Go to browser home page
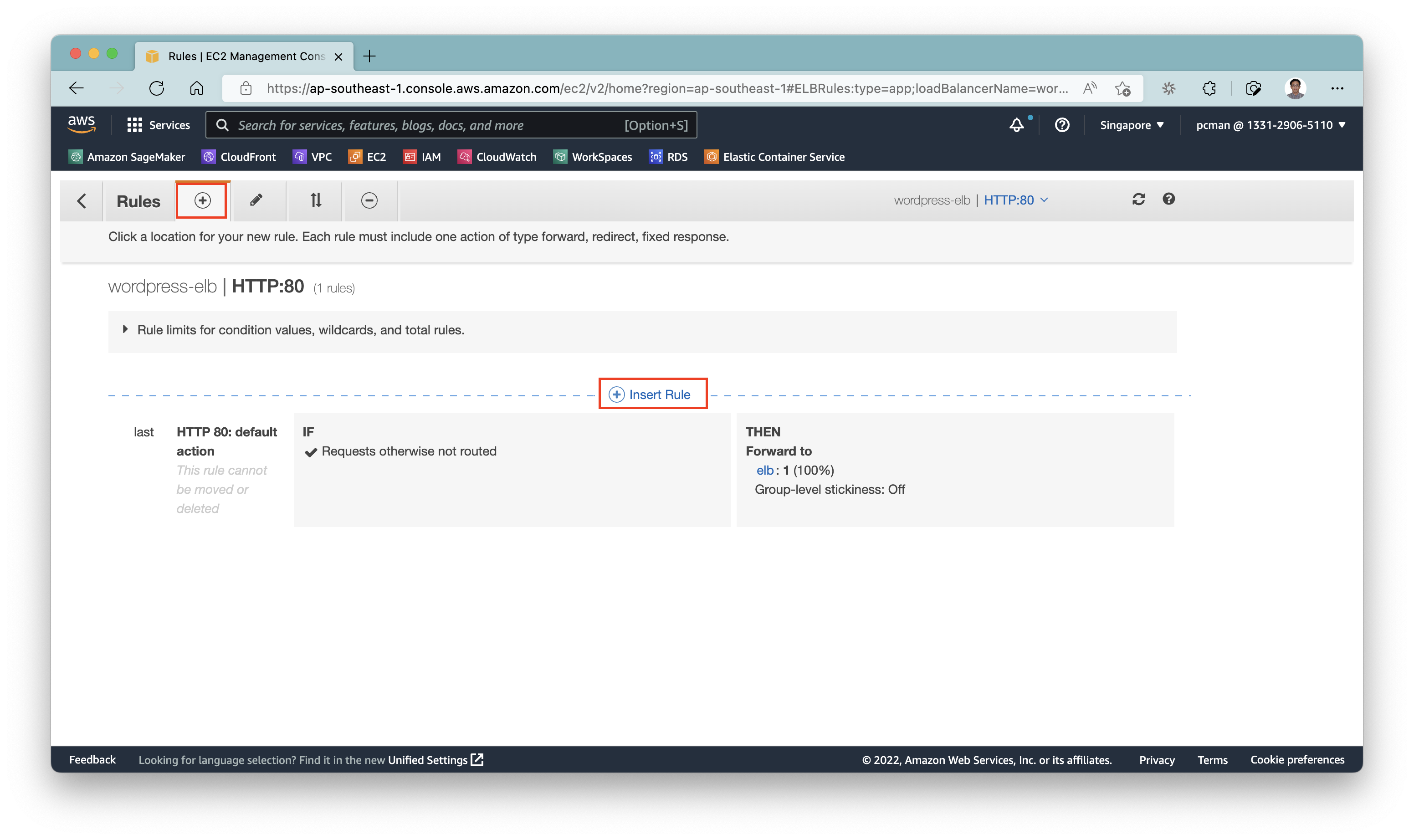This screenshot has width=1414, height=840. 196,88
